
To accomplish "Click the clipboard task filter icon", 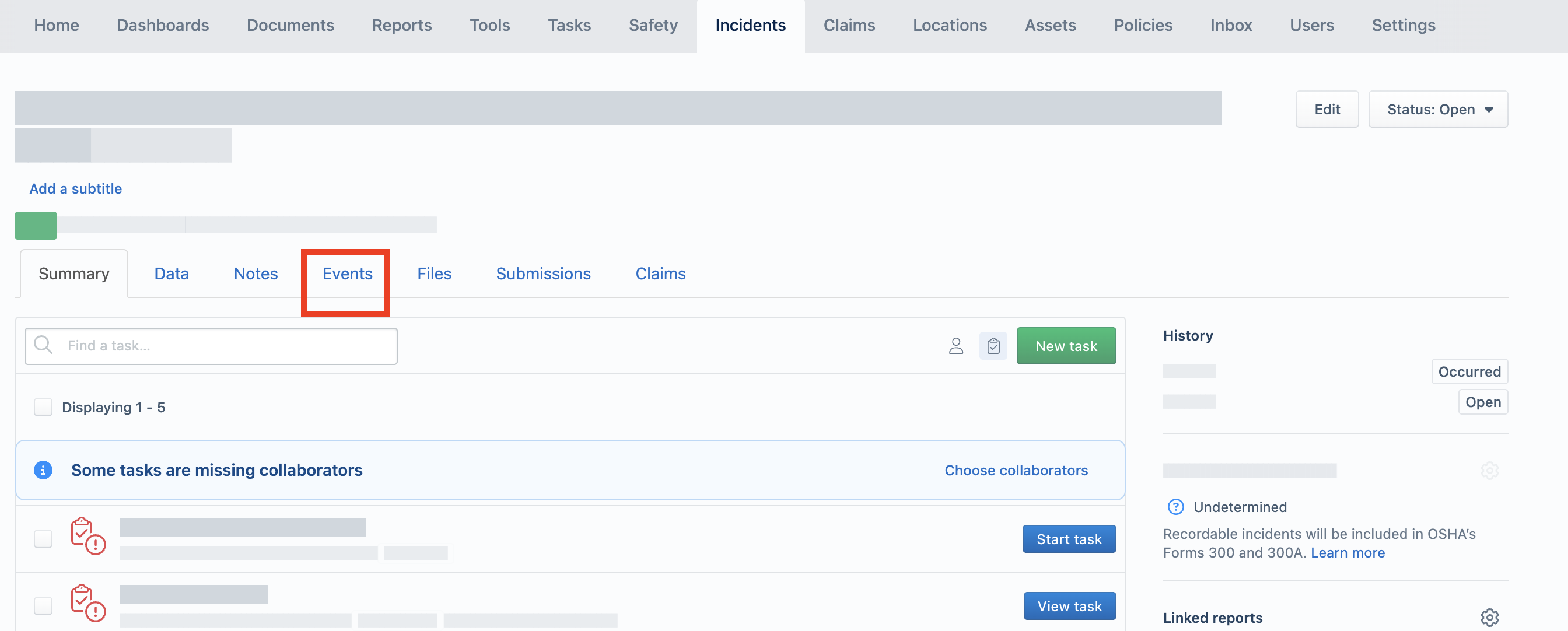I will [993, 346].
